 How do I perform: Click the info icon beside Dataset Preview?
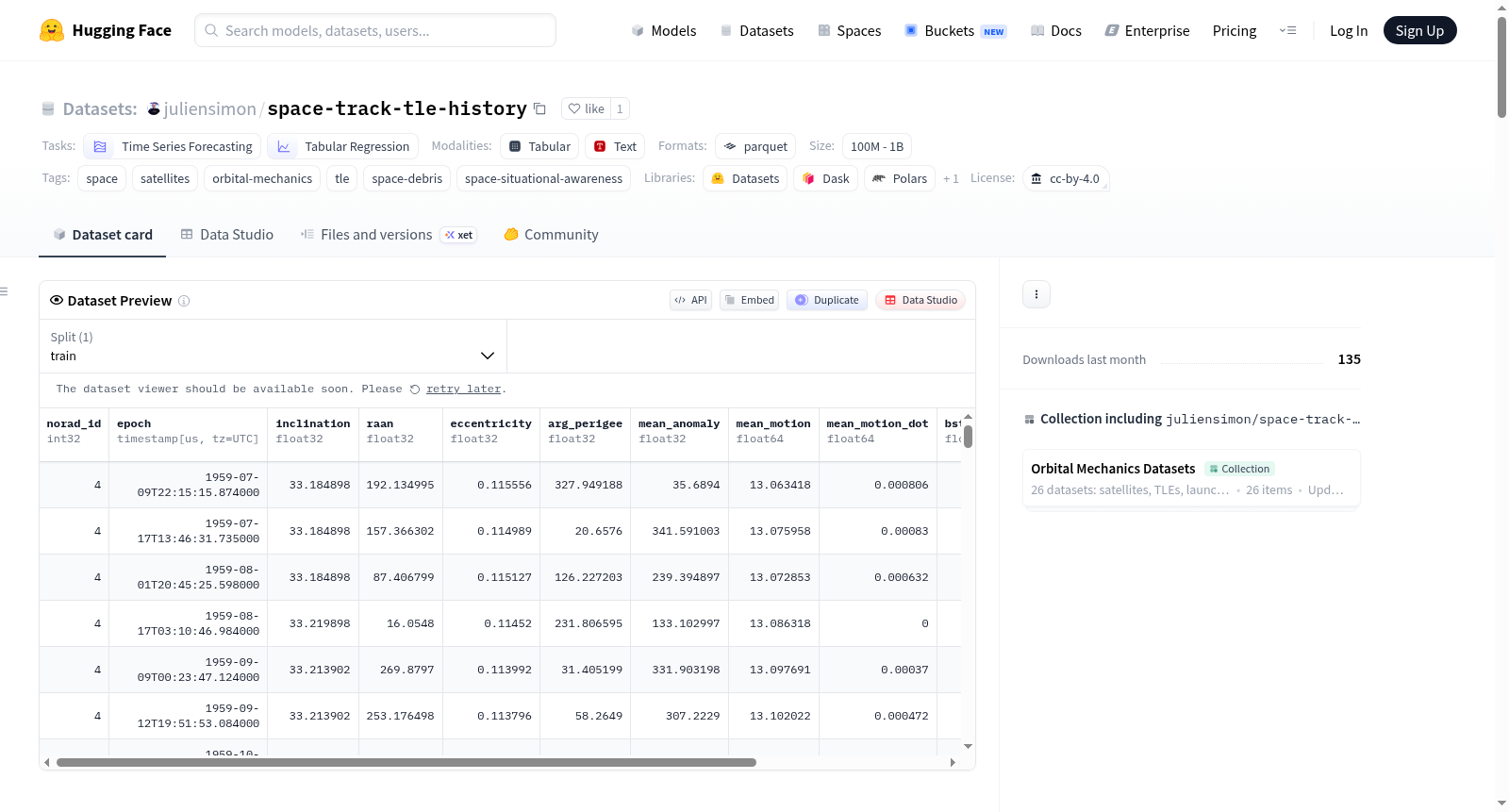click(x=184, y=301)
